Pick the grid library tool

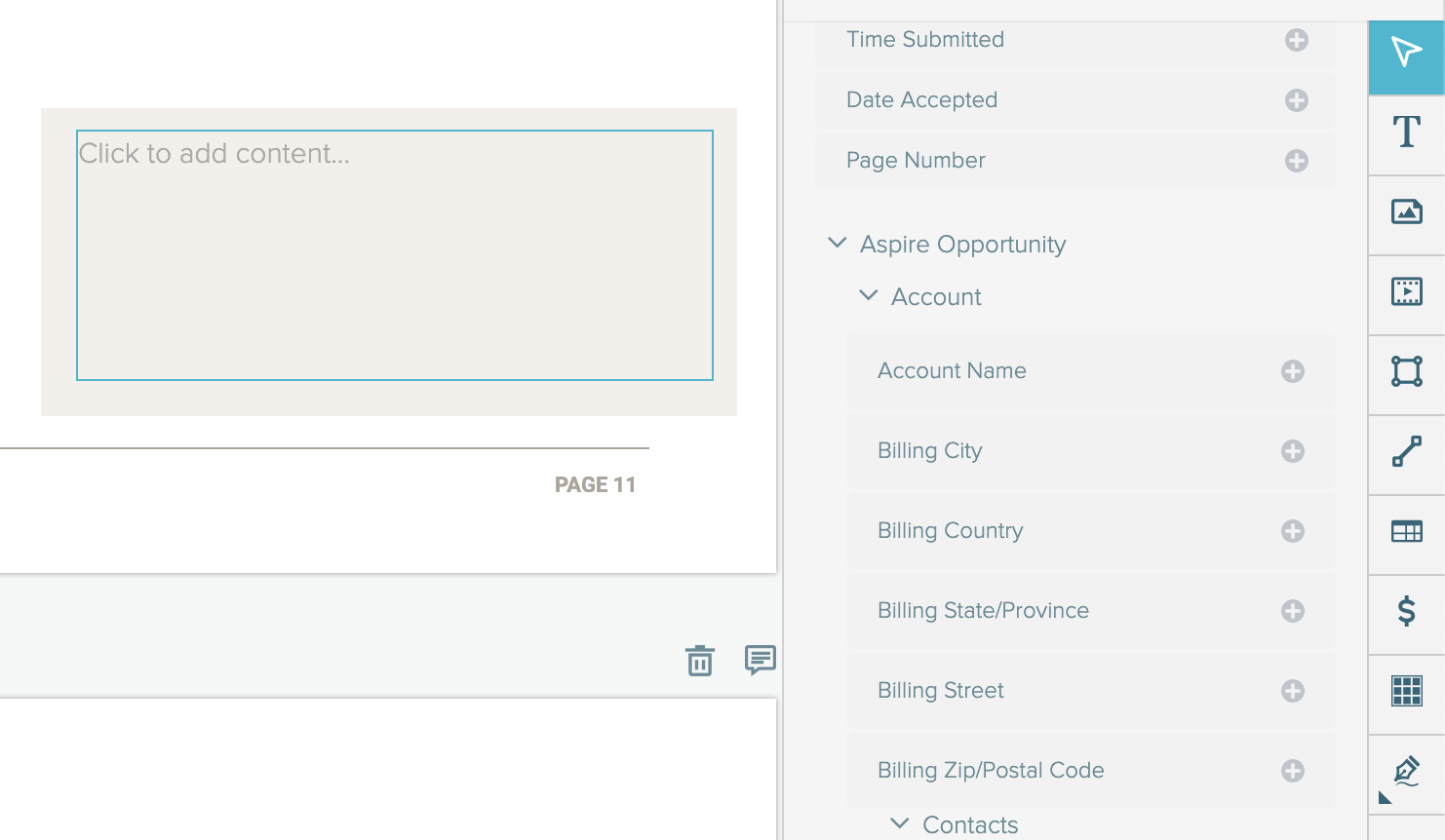coord(1406,691)
